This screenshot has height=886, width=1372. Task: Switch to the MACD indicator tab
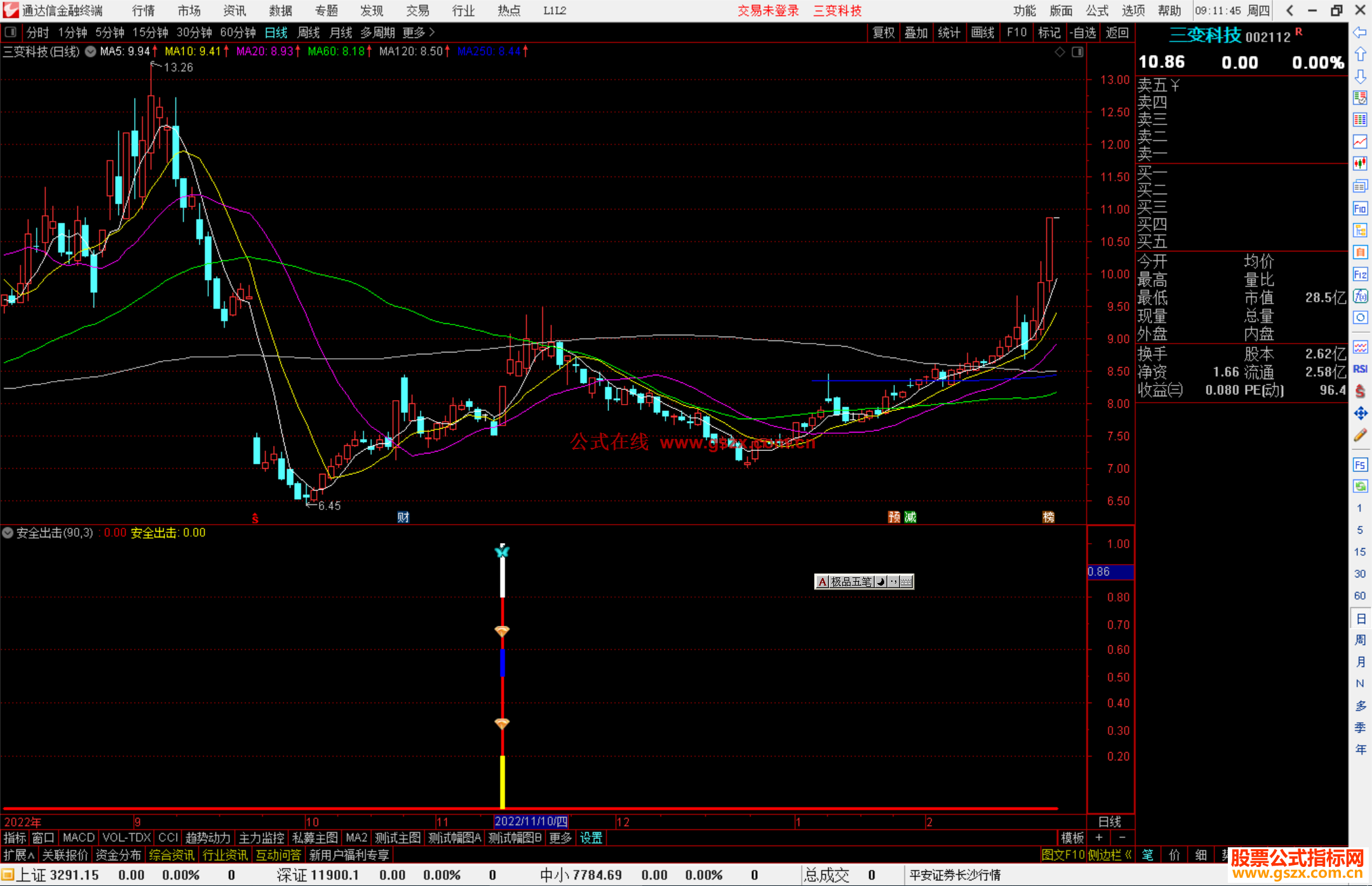[x=79, y=838]
